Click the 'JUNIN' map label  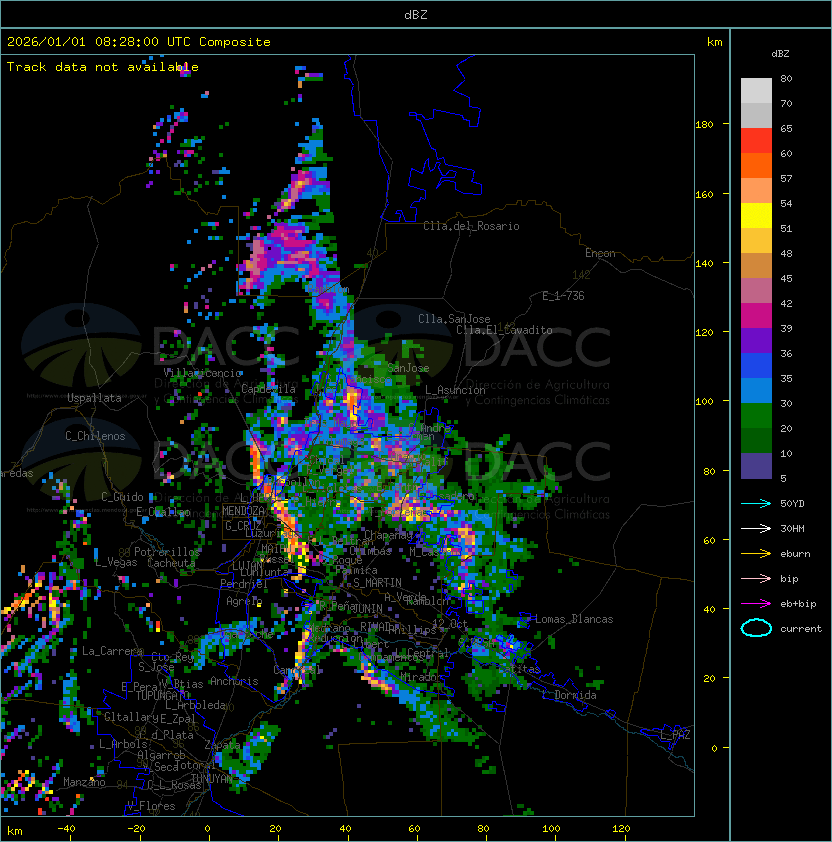point(368,608)
